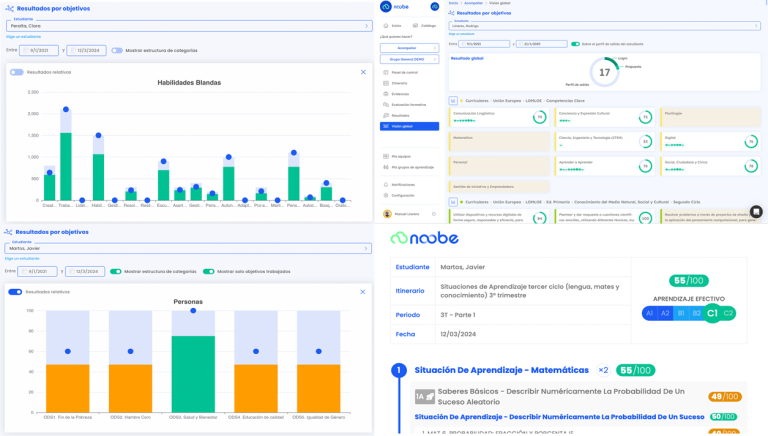Close the Personas chart panel
This screenshot has height=436, width=768.
[363, 292]
